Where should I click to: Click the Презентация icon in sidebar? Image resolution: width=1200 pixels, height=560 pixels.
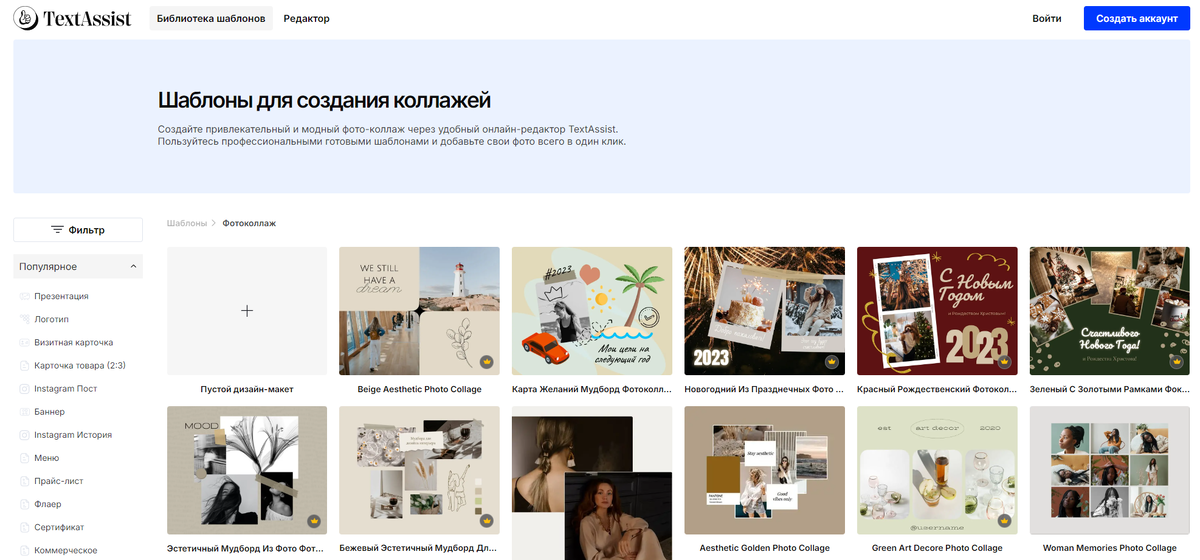click(x=25, y=296)
